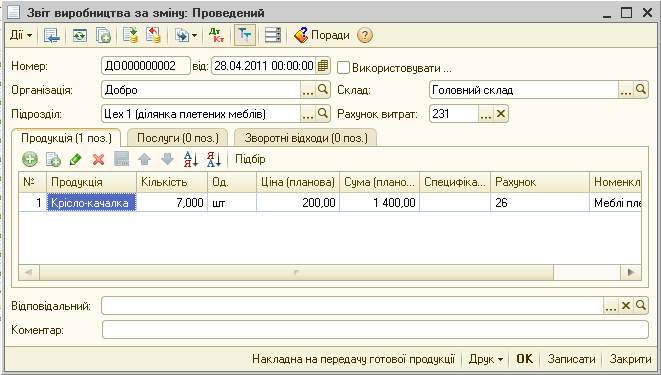Click the Кількість column header
661x375 pixels.
[172, 182]
